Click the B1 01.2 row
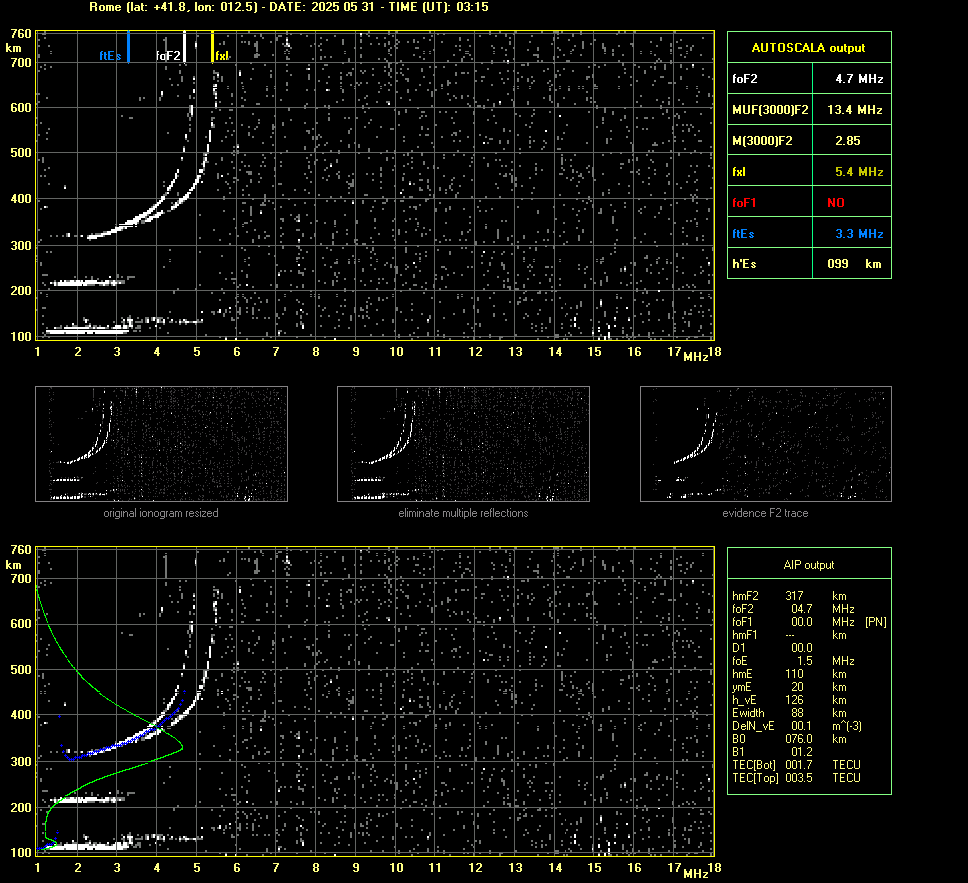 tap(772, 751)
